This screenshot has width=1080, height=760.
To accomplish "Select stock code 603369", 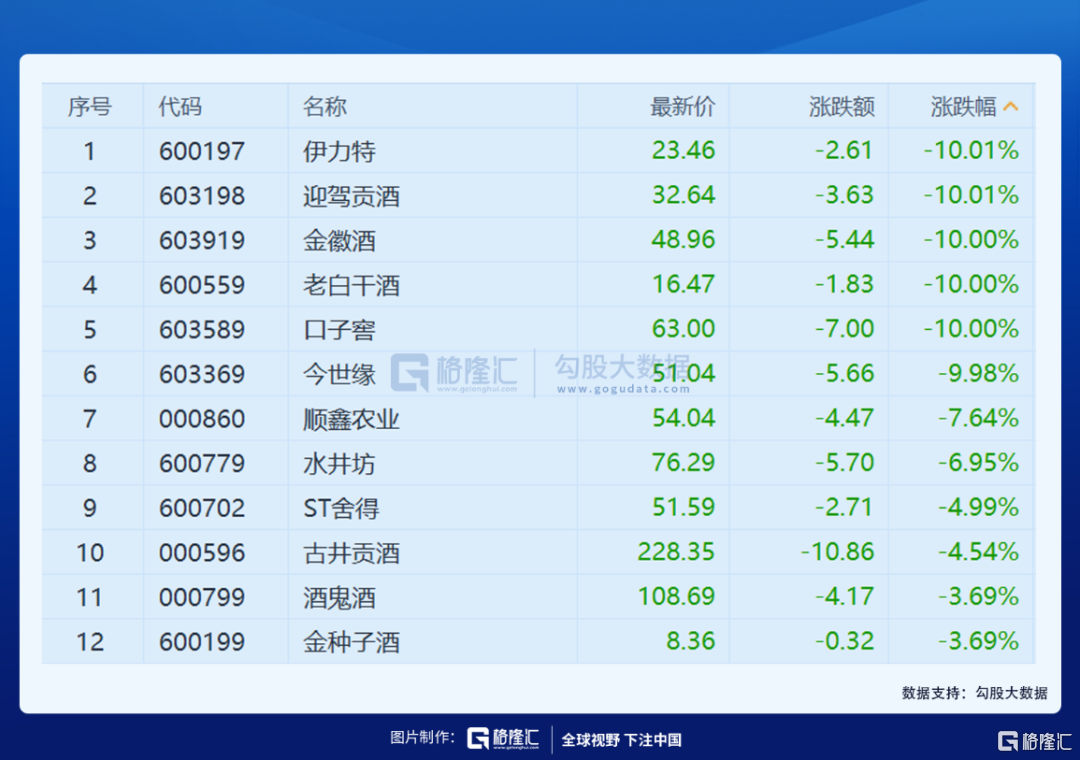I will pos(202,374).
